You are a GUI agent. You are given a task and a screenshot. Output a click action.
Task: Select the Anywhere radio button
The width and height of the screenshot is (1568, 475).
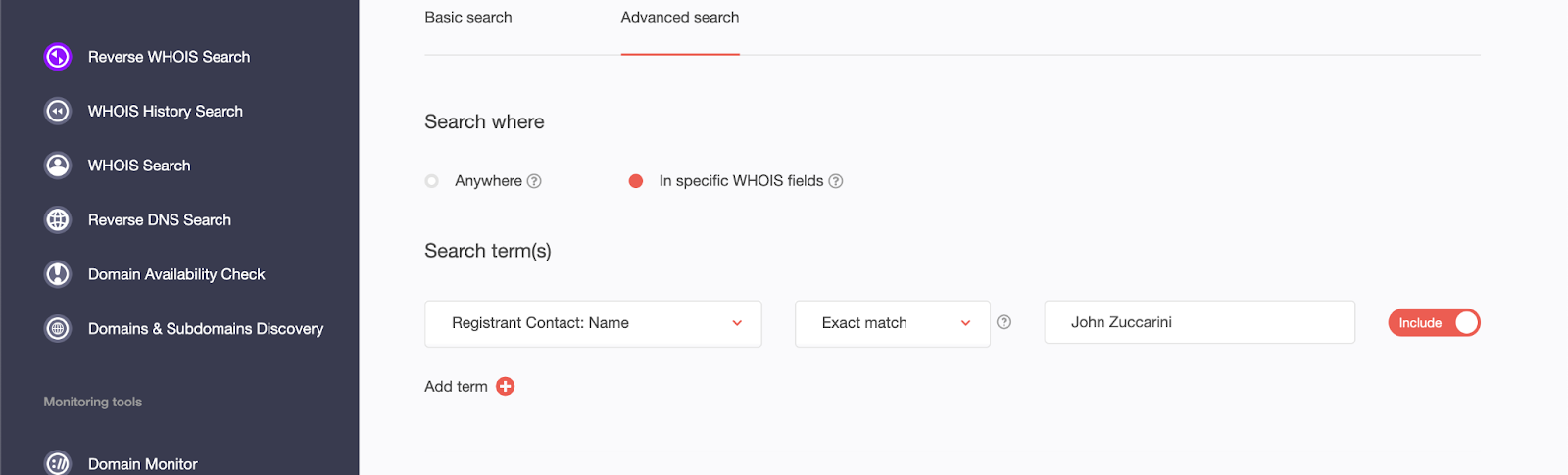(x=432, y=181)
